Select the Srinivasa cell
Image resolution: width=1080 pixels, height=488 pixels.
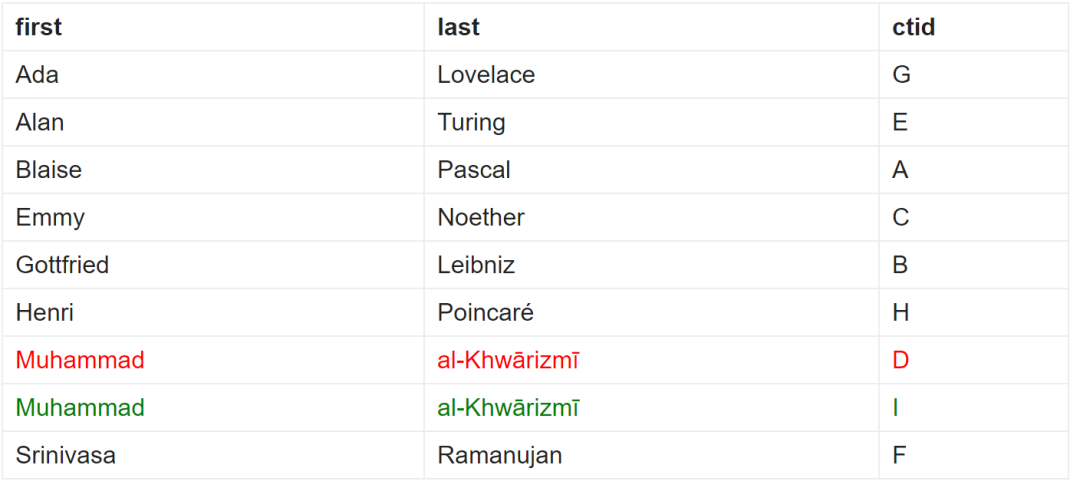click(66, 455)
